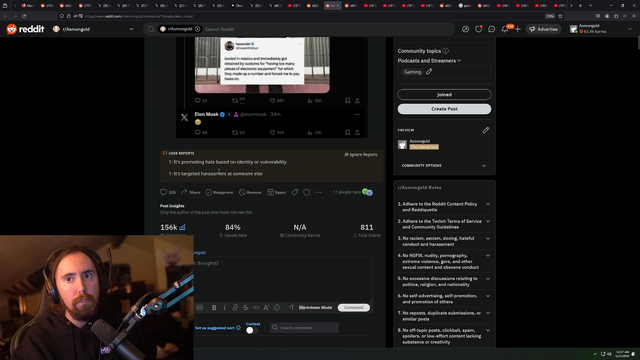Remove r/Asmongold filter from search bar
The width and height of the screenshot is (640, 360).
pos(198,29)
